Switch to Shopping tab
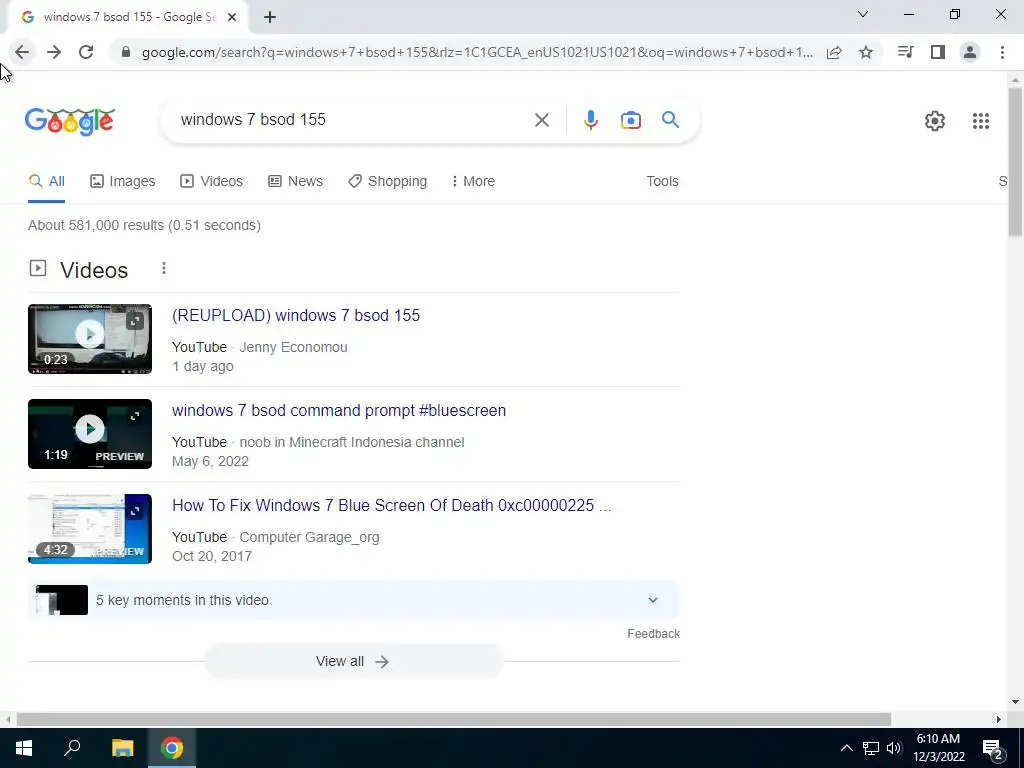 tap(387, 181)
